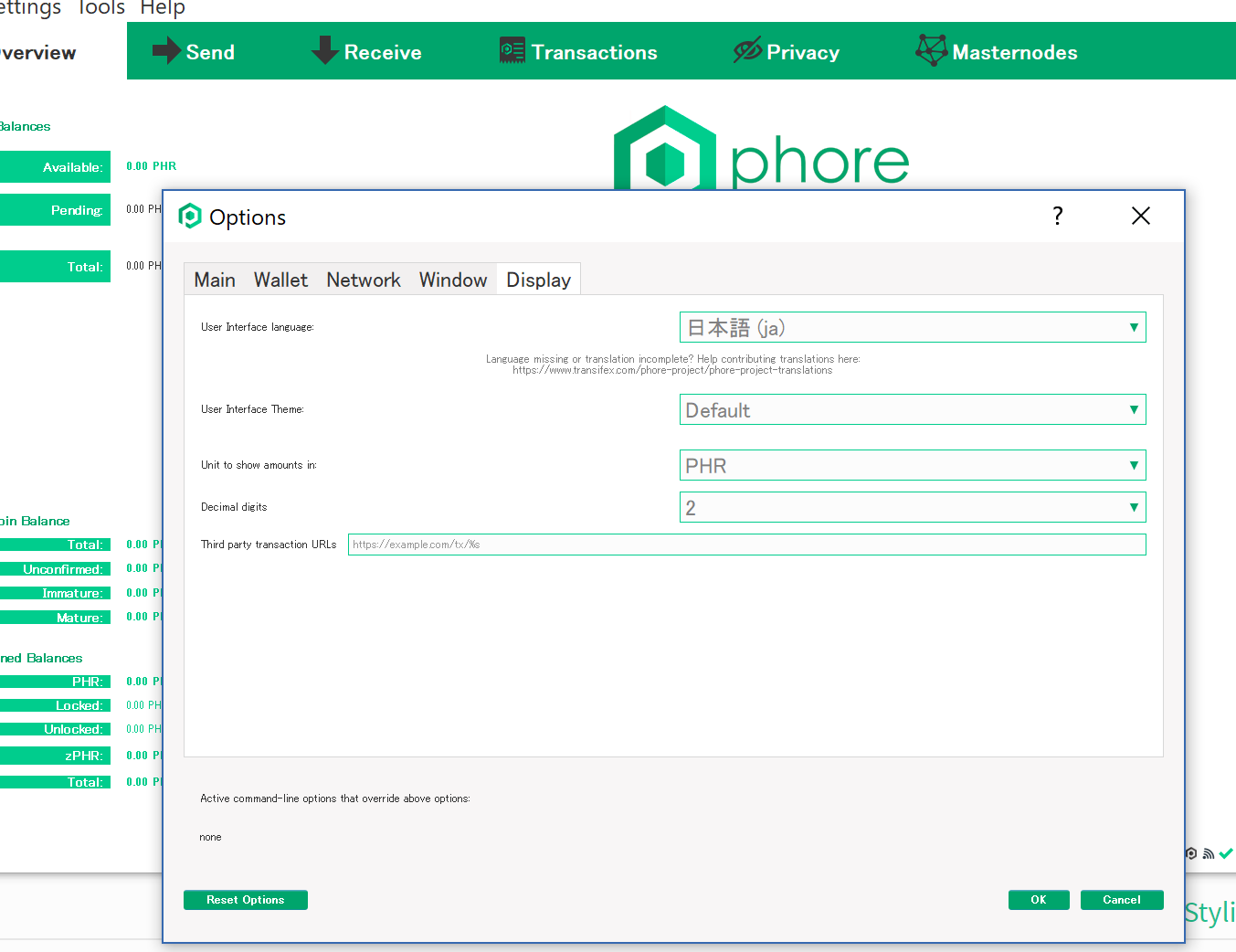Confirm with the OK button
The width and height of the screenshot is (1236, 952).
pyautogui.click(x=1039, y=900)
